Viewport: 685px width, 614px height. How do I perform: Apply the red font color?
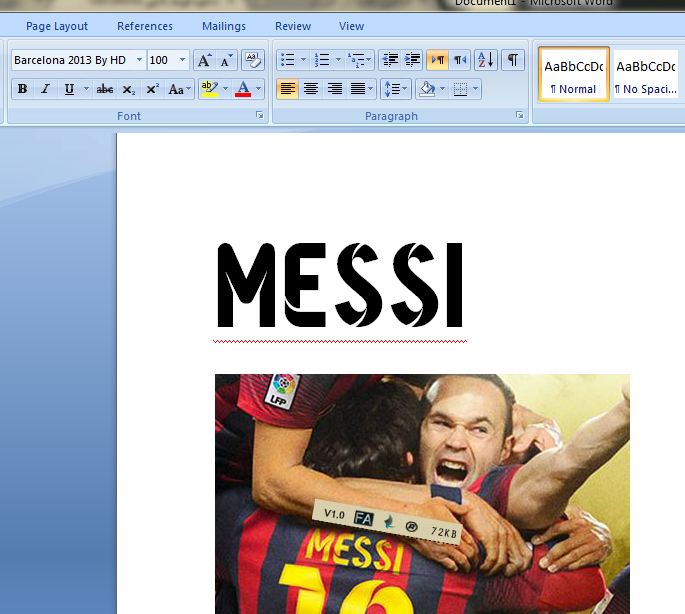click(x=242, y=89)
